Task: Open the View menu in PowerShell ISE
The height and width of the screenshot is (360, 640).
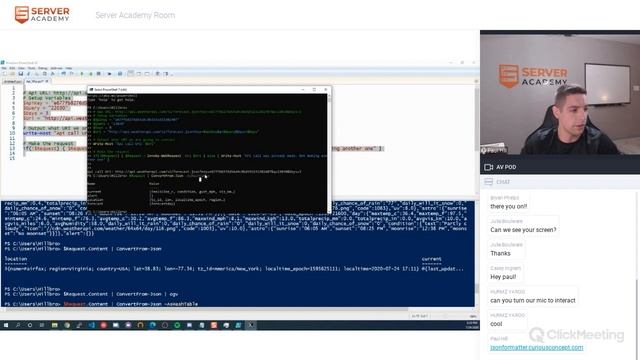Action: (x=21, y=68)
